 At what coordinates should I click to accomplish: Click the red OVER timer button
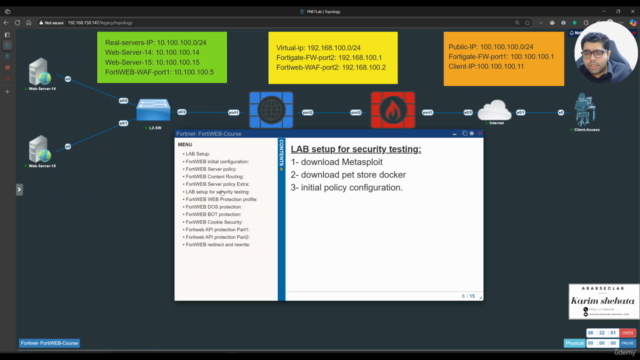pos(627,333)
